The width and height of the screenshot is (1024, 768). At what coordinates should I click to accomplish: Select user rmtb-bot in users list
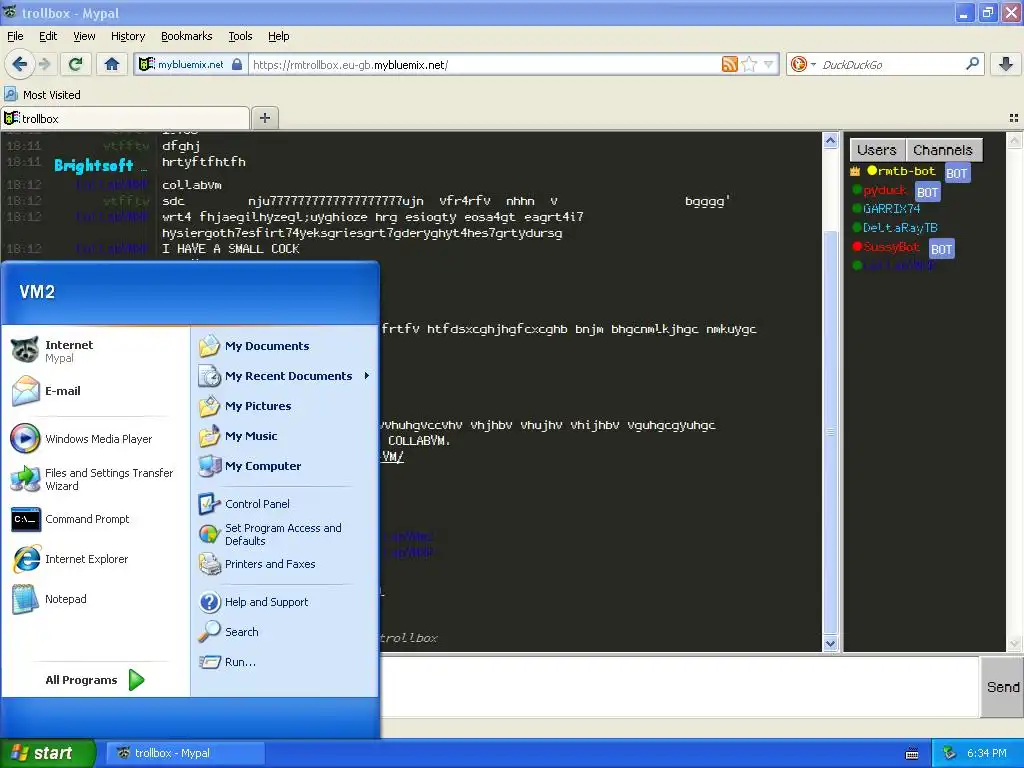905,171
